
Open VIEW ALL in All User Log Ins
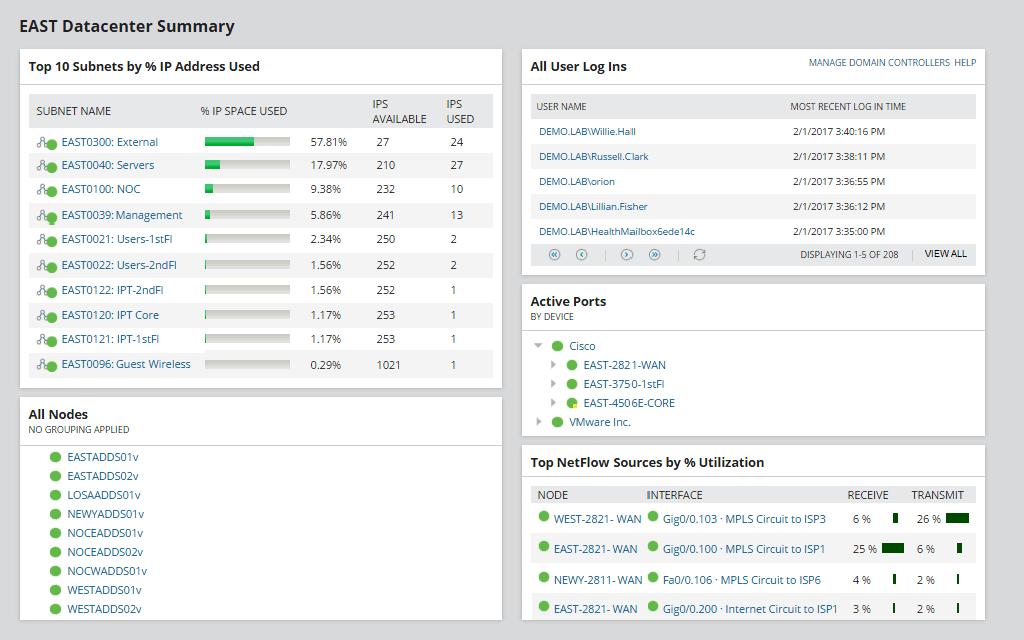tap(944, 254)
